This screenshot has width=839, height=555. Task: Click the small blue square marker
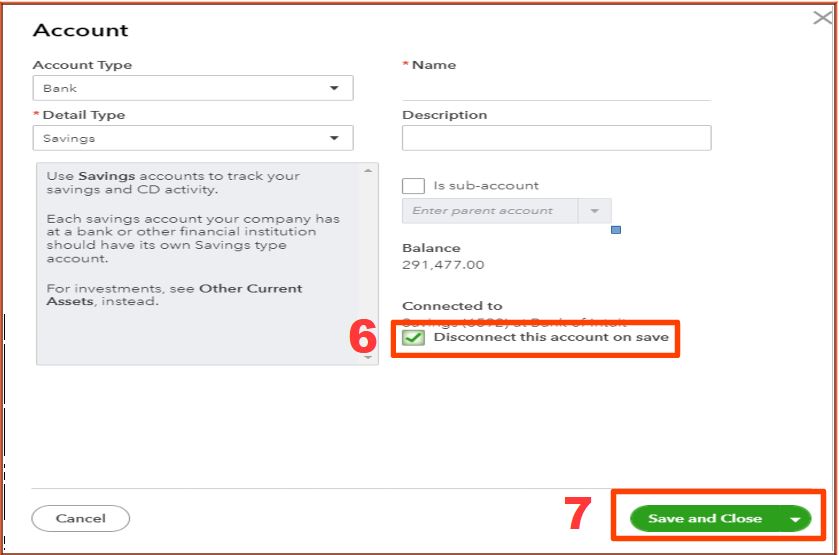[x=615, y=230]
